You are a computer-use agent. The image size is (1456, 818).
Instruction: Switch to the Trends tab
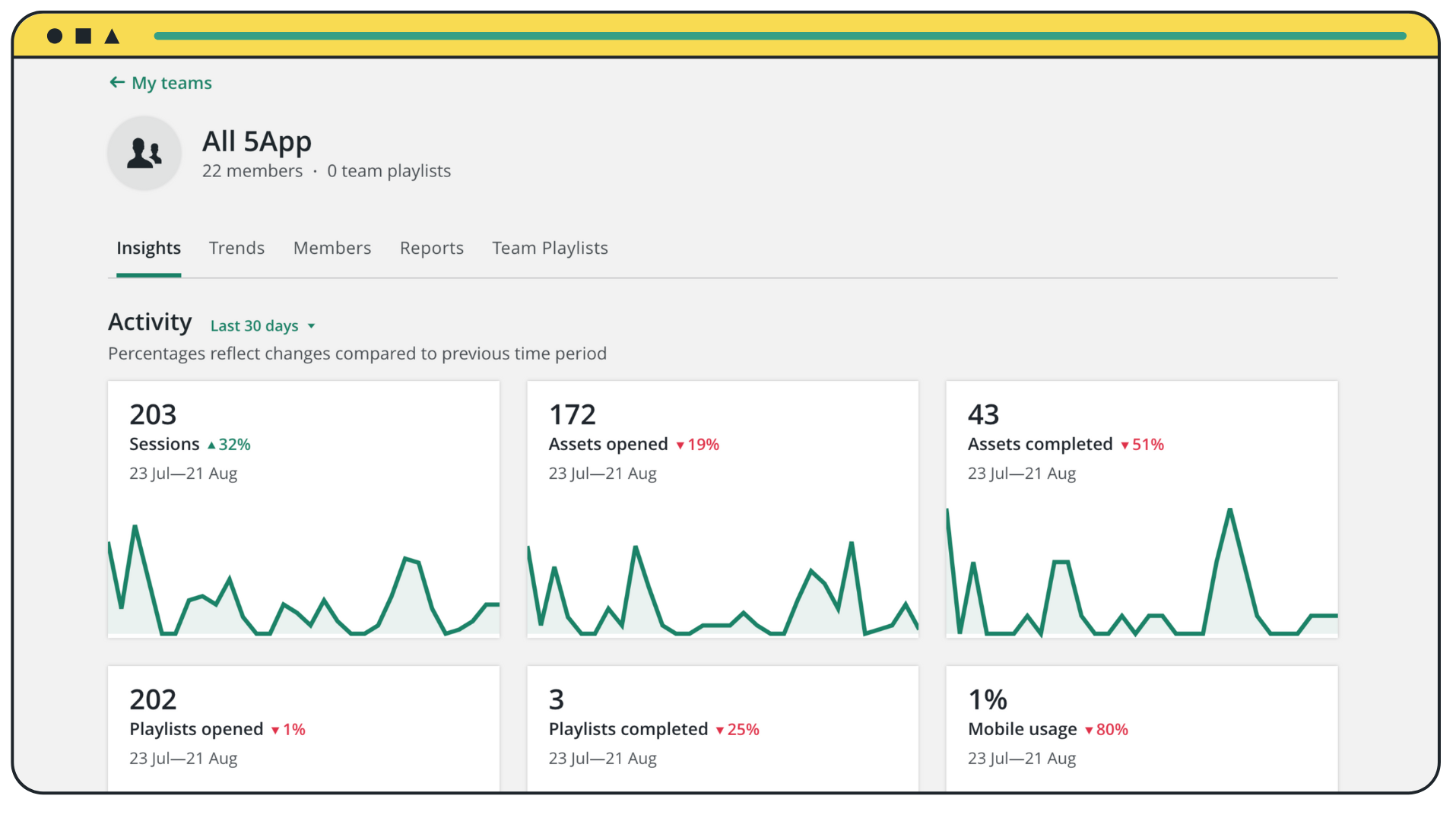click(x=236, y=248)
